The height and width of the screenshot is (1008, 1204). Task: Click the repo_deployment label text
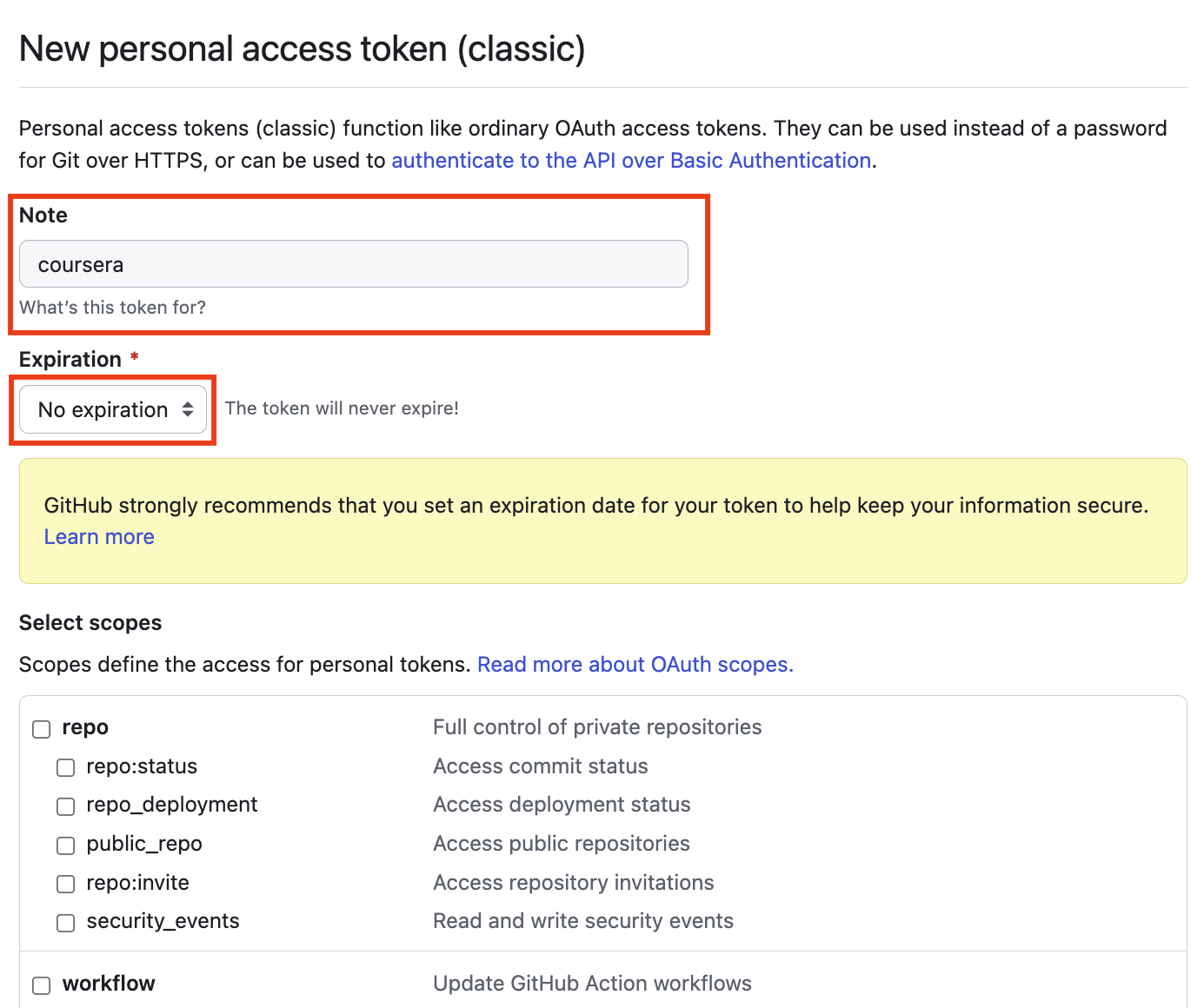coord(172,805)
